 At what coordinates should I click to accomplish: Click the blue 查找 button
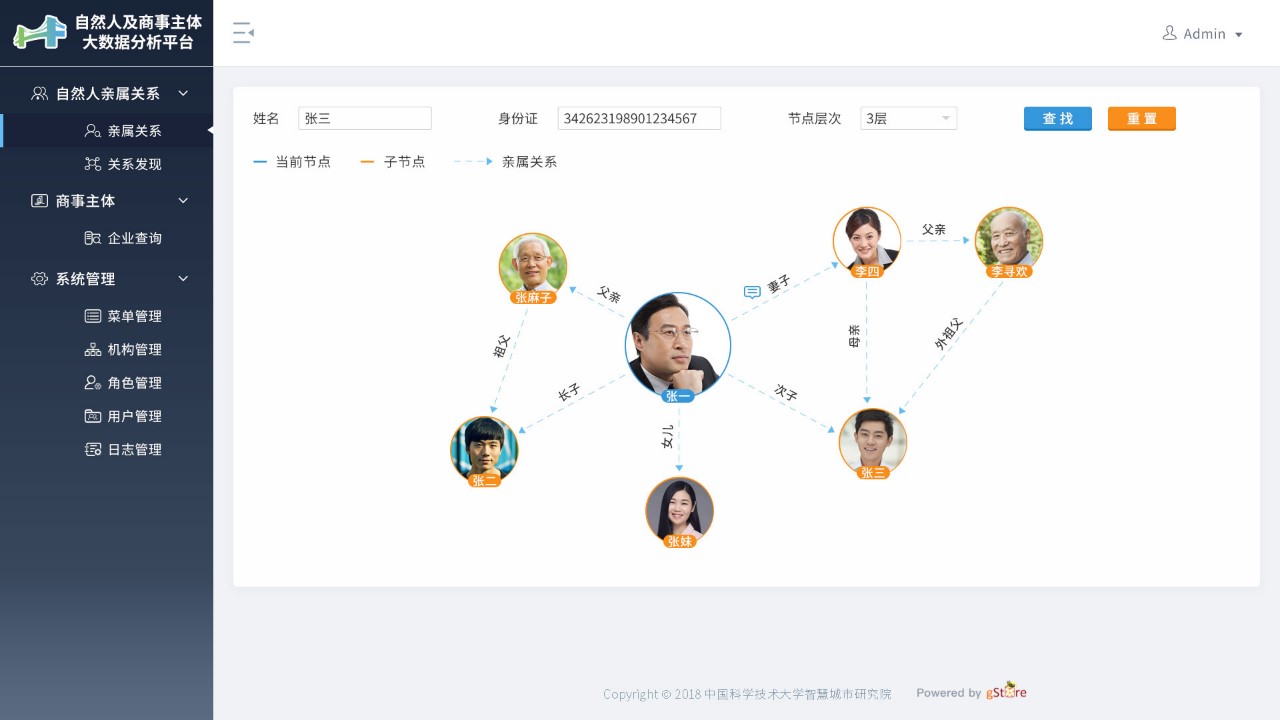tap(1058, 119)
